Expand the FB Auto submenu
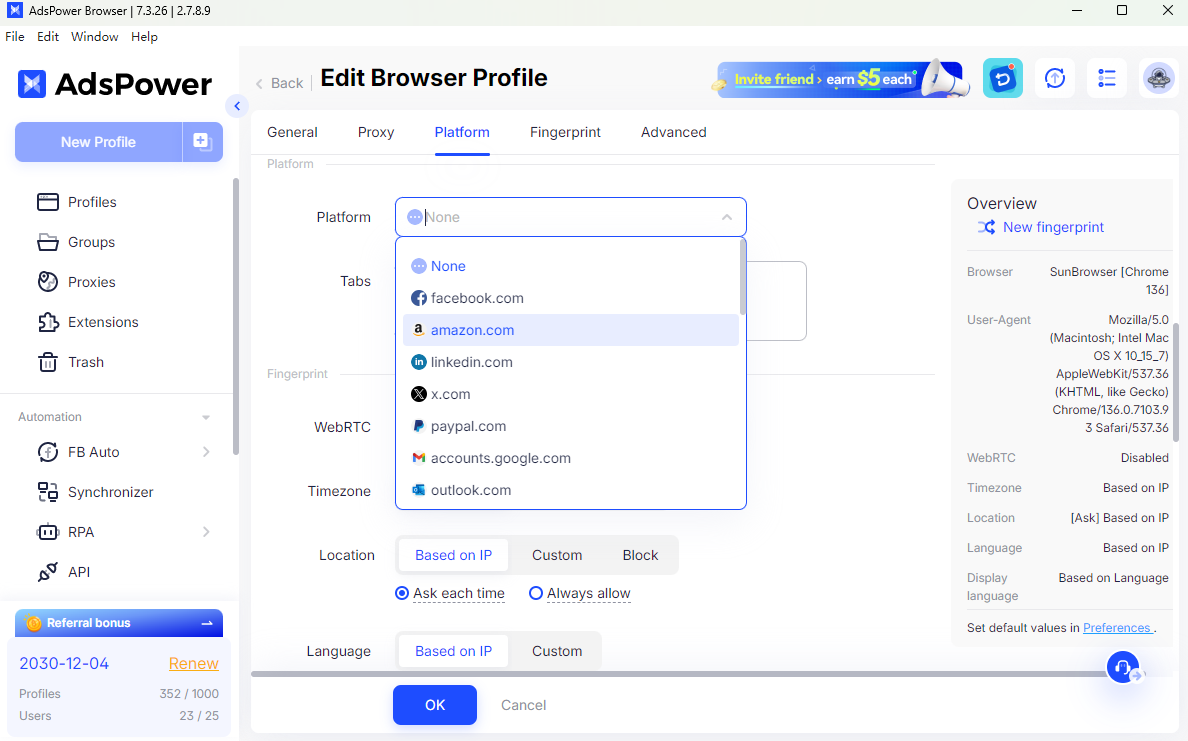The height and width of the screenshot is (741, 1188). [206, 452]
